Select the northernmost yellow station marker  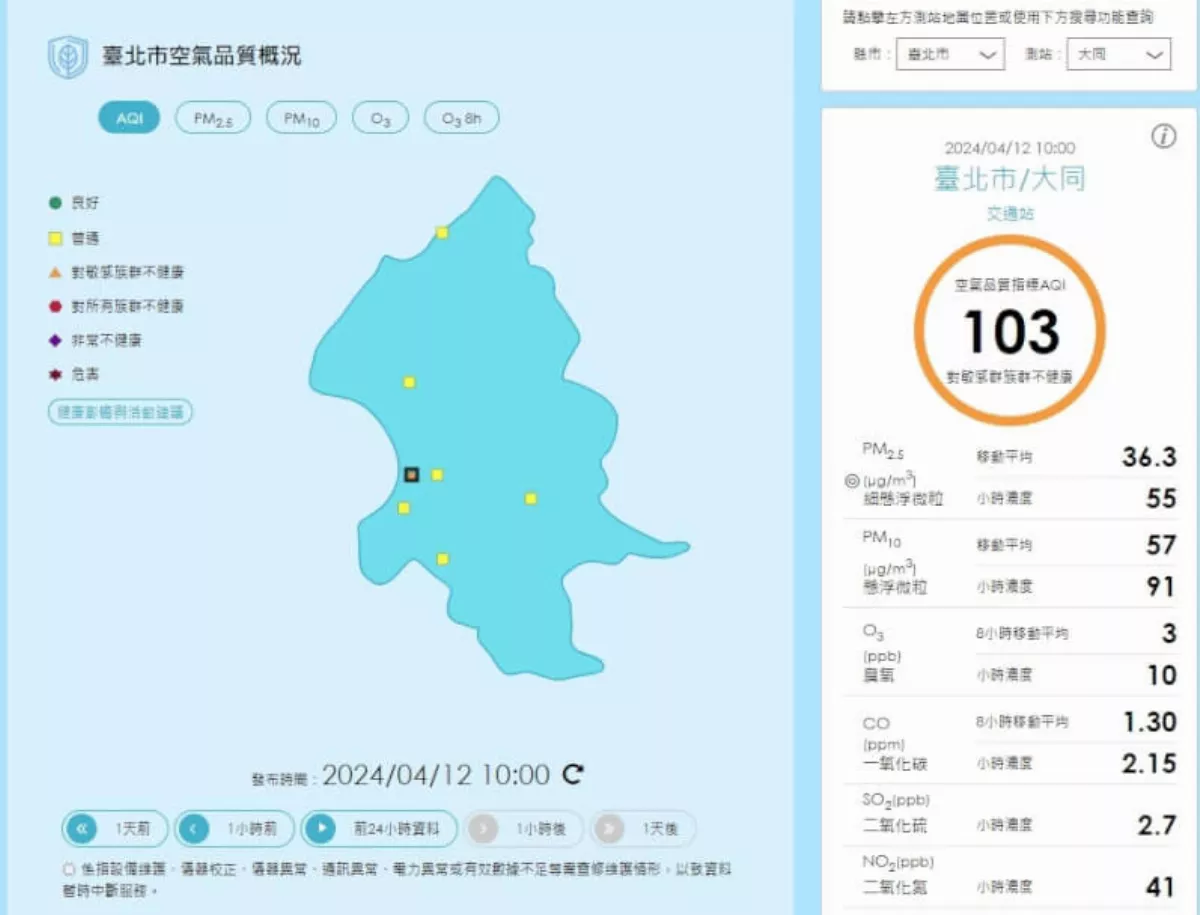441,232
